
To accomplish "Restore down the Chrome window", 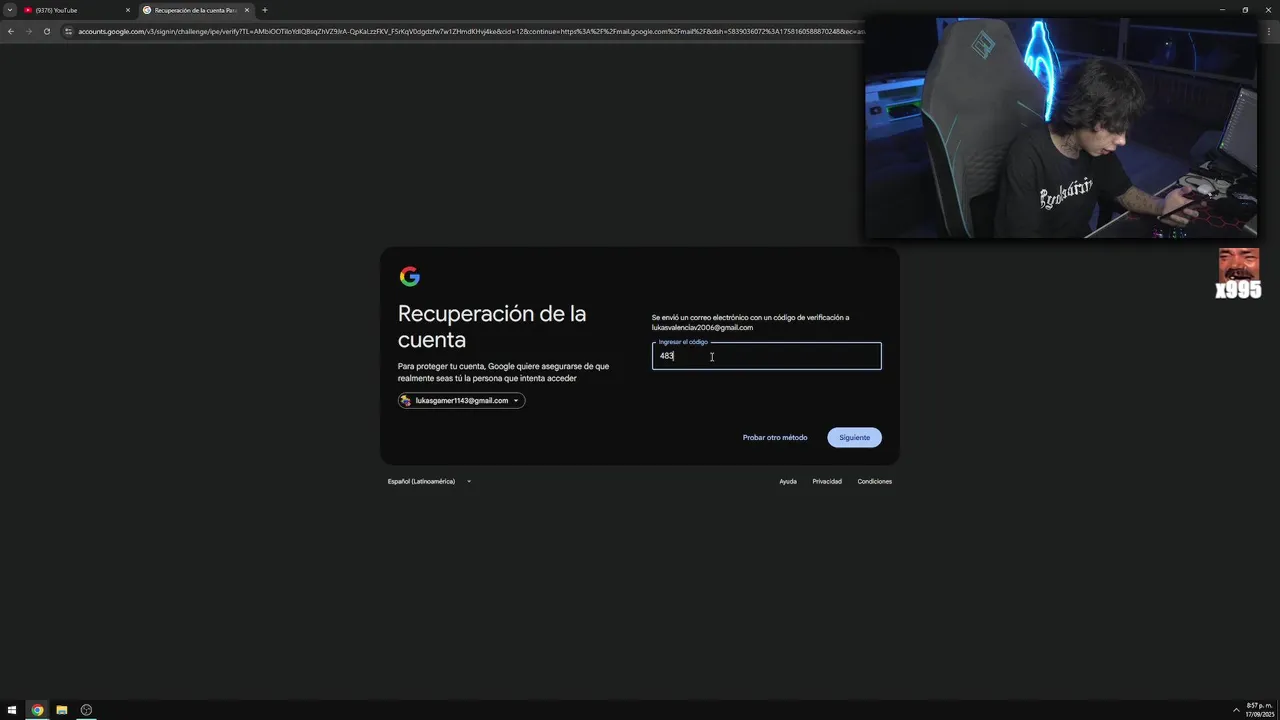I will click(x=1245, y=10).
